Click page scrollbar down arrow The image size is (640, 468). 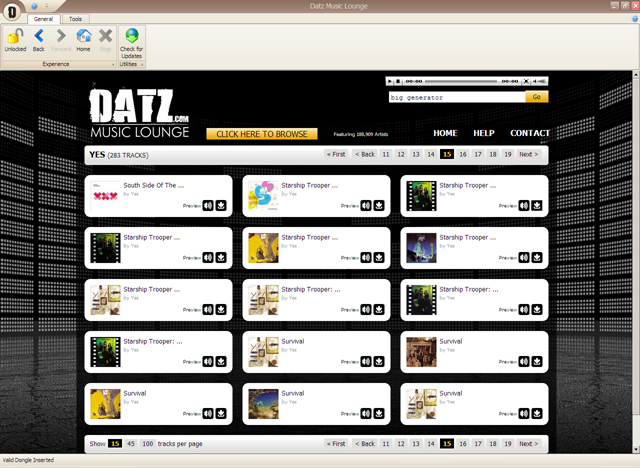click(636, 450)
